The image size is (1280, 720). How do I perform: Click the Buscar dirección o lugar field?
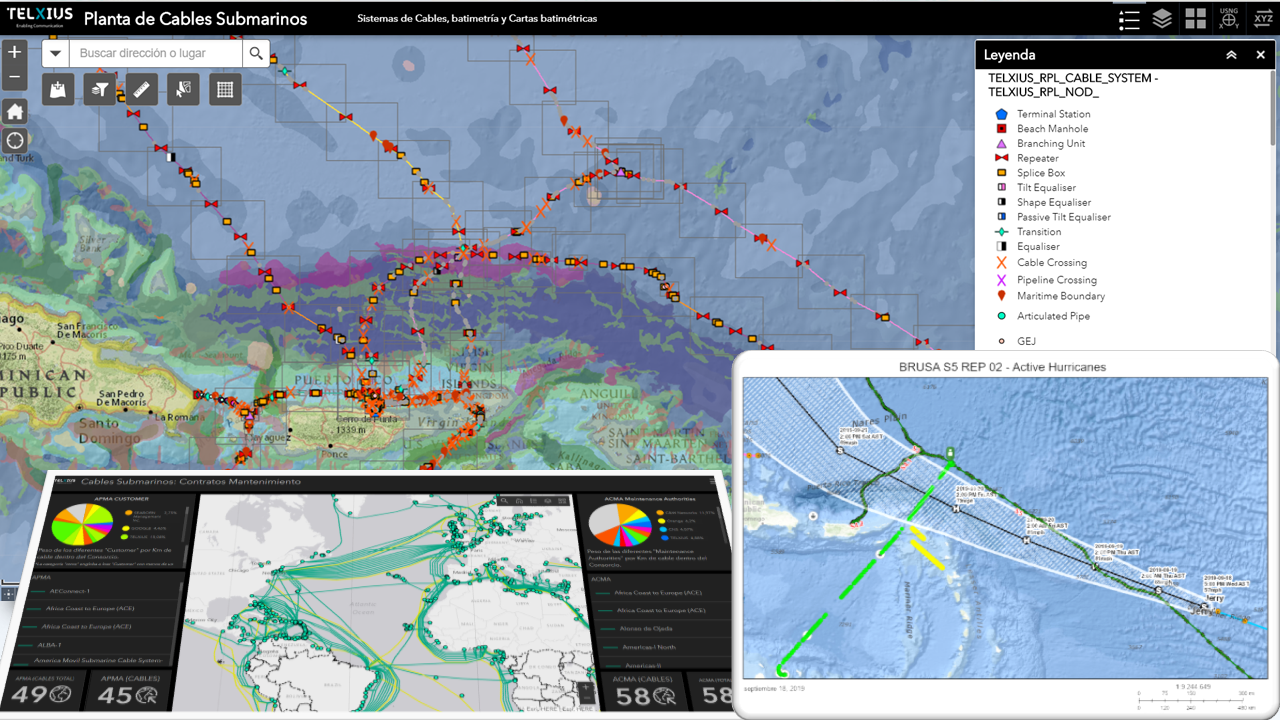(155, 53)
